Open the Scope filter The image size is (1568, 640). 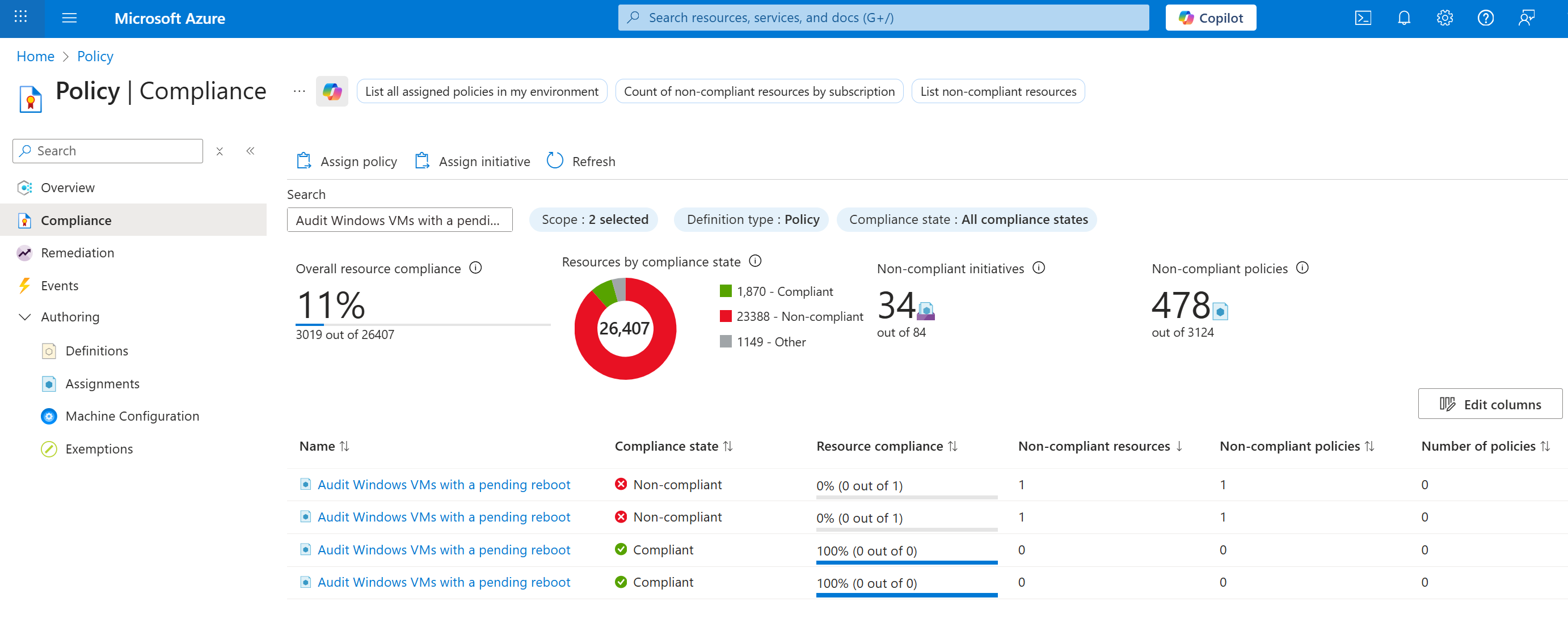coord(594,219)
